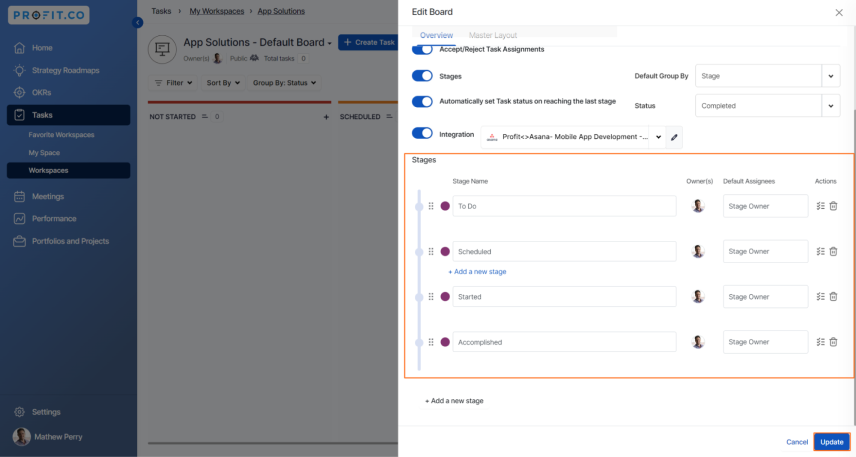Open Group By: Status dropdown

[x=284, y=83]
